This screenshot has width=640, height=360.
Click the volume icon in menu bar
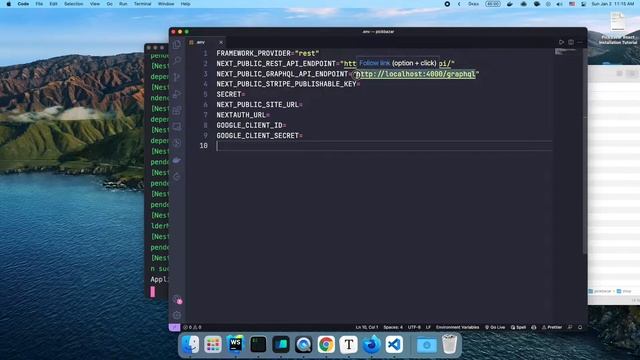coord(560,4)
